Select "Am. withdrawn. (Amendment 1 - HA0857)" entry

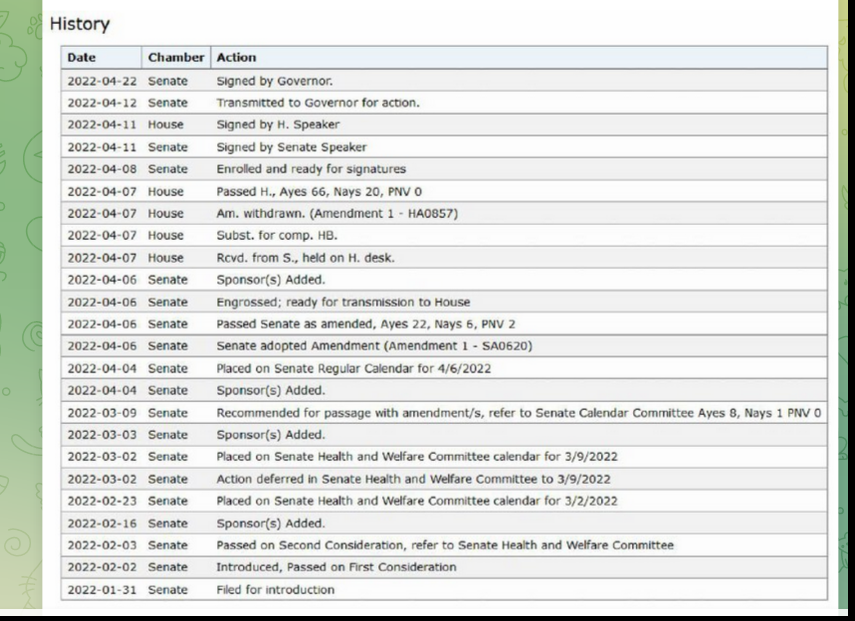click(337, 213)
